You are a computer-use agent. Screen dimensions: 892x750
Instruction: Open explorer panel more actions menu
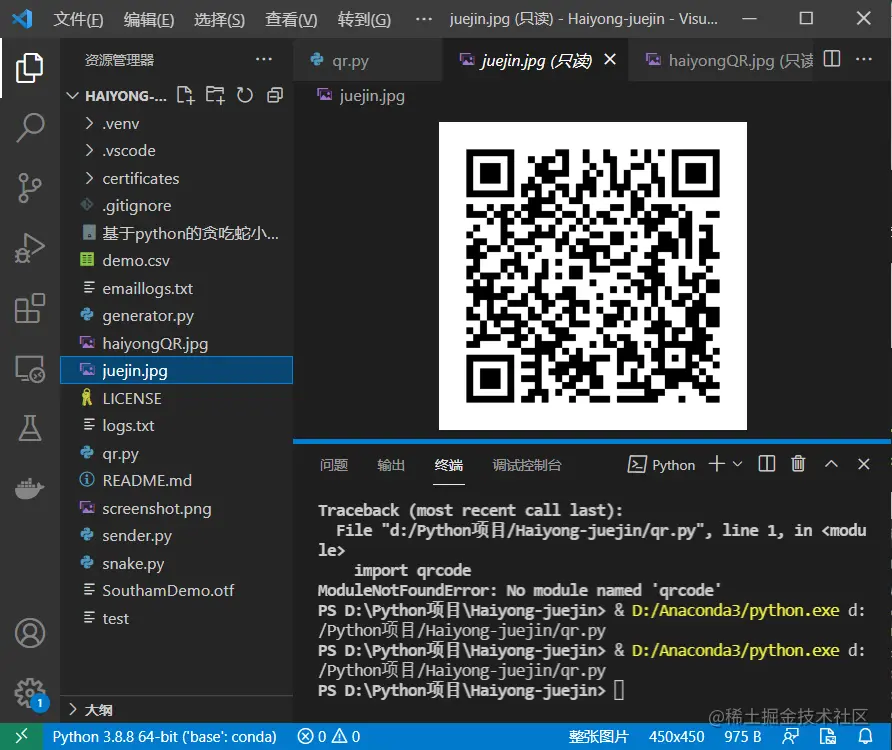click(x=263, y=59)
